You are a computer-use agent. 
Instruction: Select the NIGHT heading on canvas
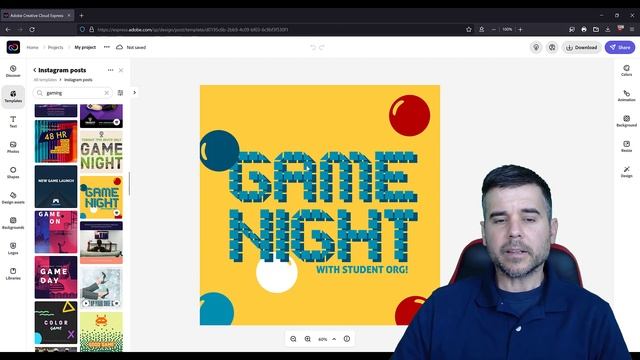pos(323,235)
